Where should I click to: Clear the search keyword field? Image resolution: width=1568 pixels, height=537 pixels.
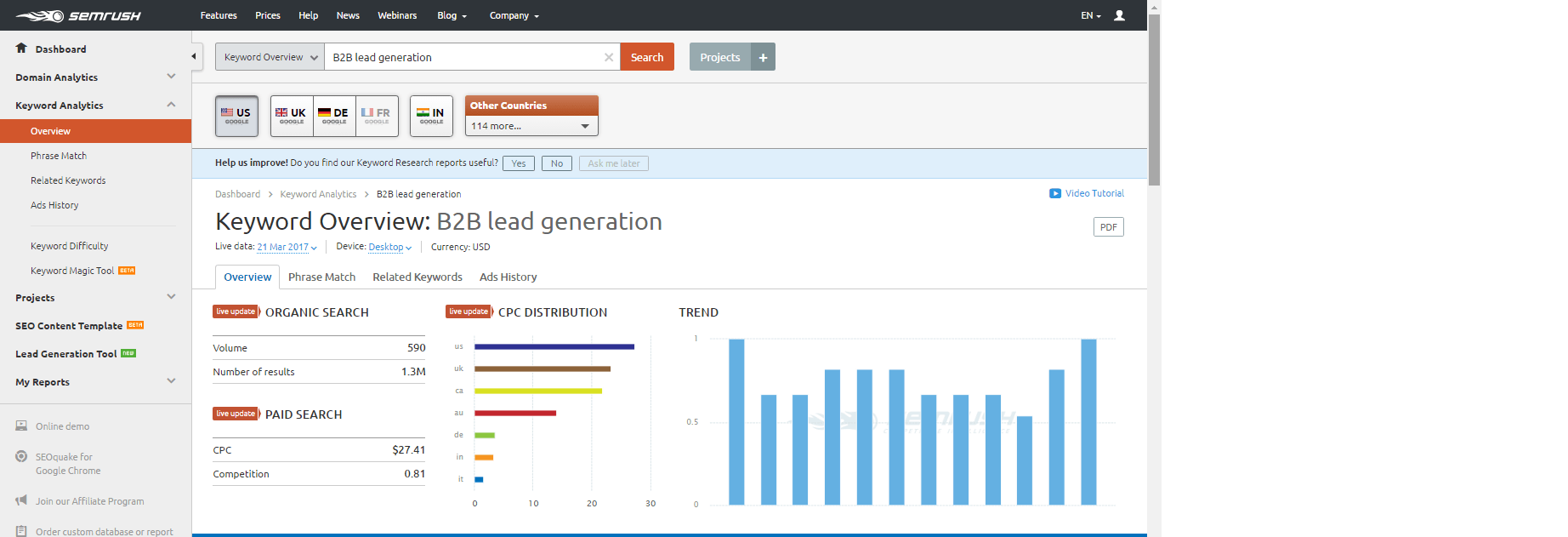609,57
